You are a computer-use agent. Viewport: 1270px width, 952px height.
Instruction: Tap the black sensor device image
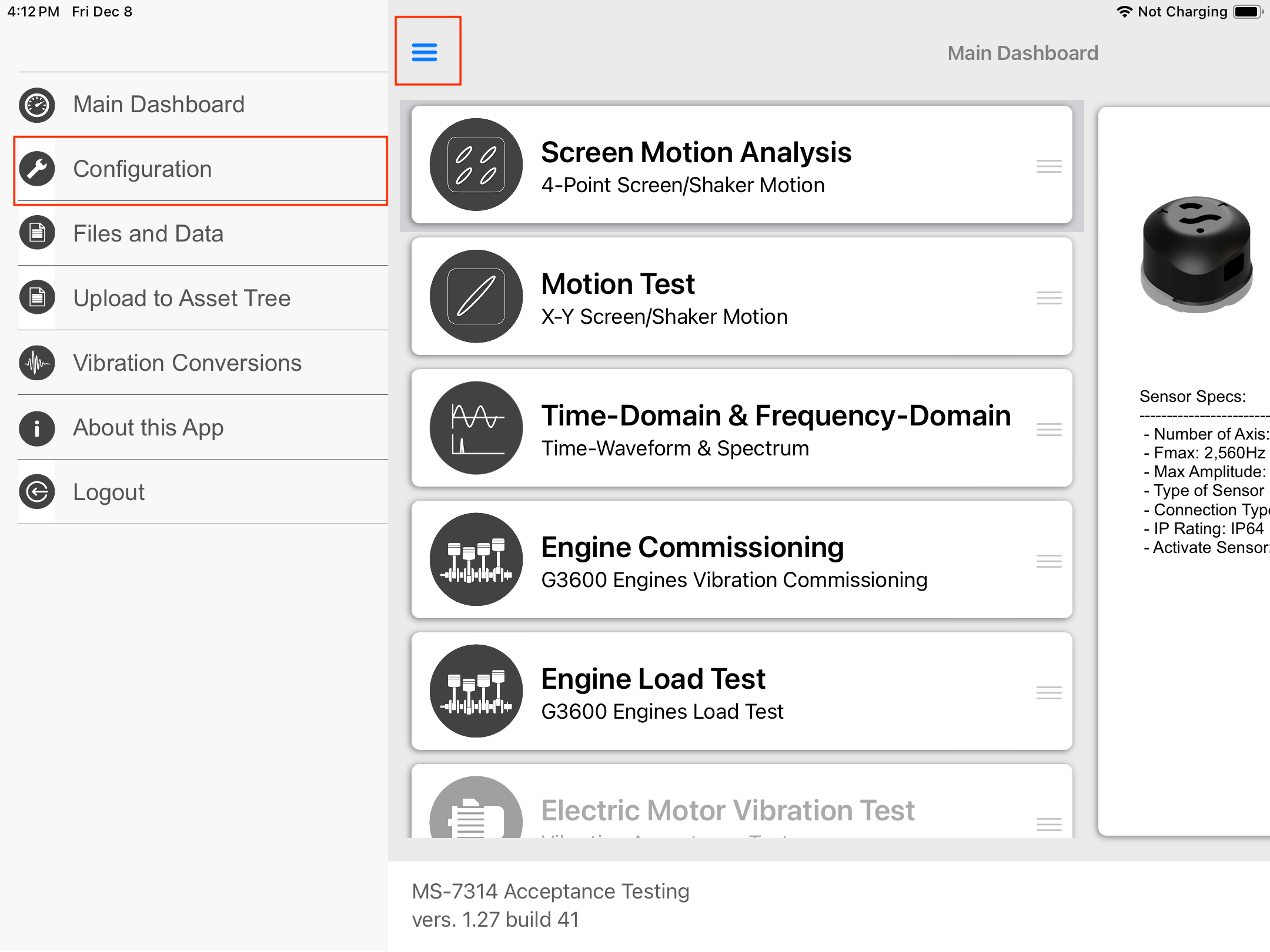click(x=1197, y=254)
